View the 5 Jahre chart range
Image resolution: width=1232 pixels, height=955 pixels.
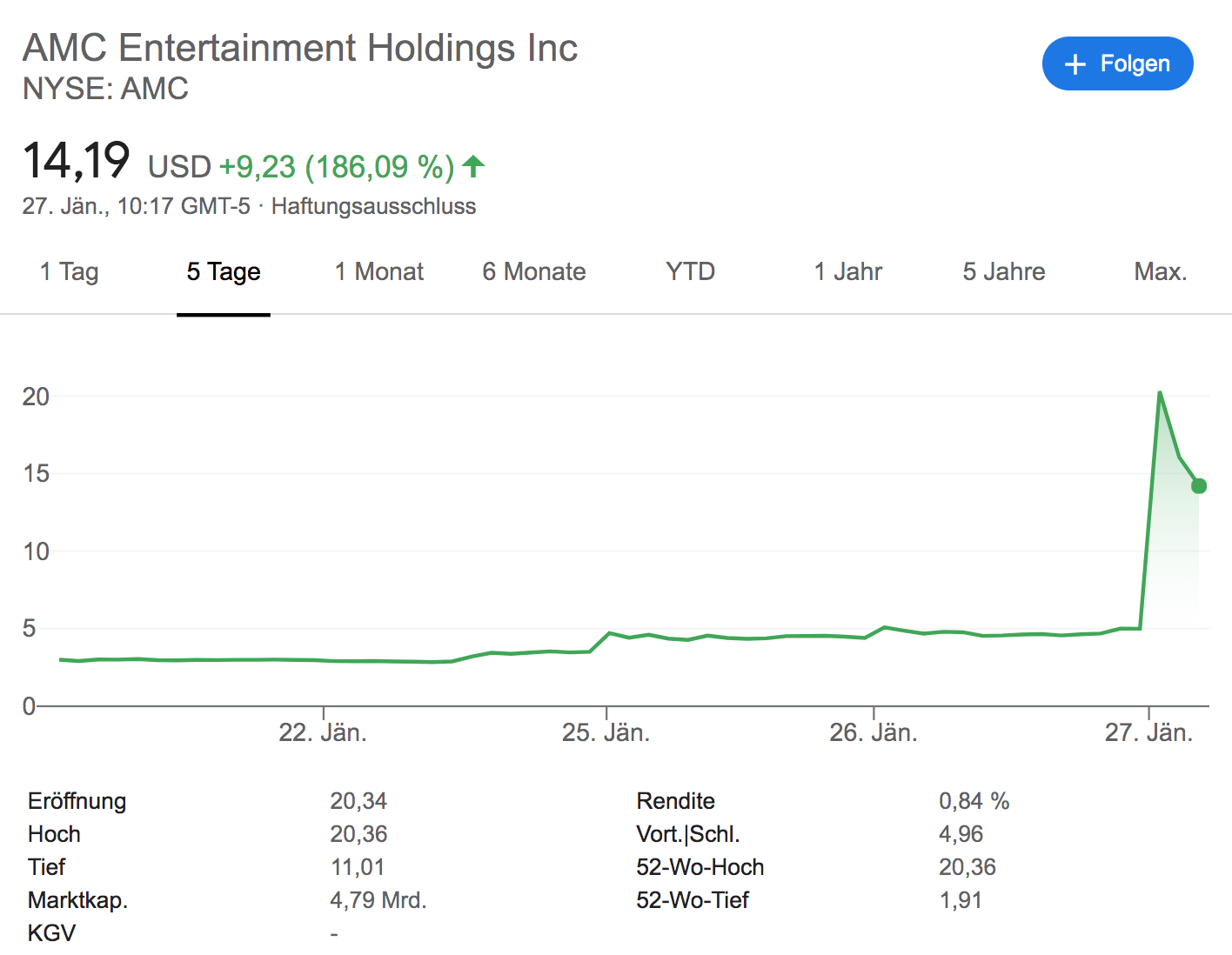click(1003, 271)
